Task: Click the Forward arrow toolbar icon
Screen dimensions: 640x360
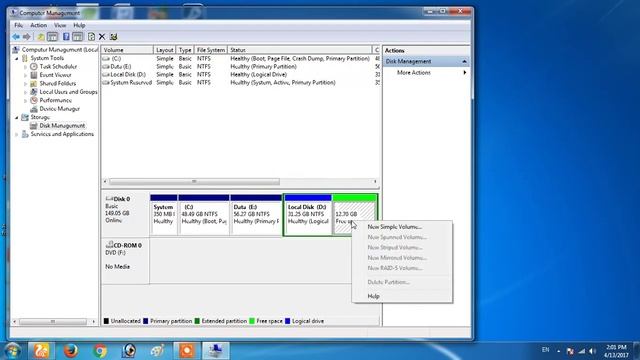Action: [27, 37]
